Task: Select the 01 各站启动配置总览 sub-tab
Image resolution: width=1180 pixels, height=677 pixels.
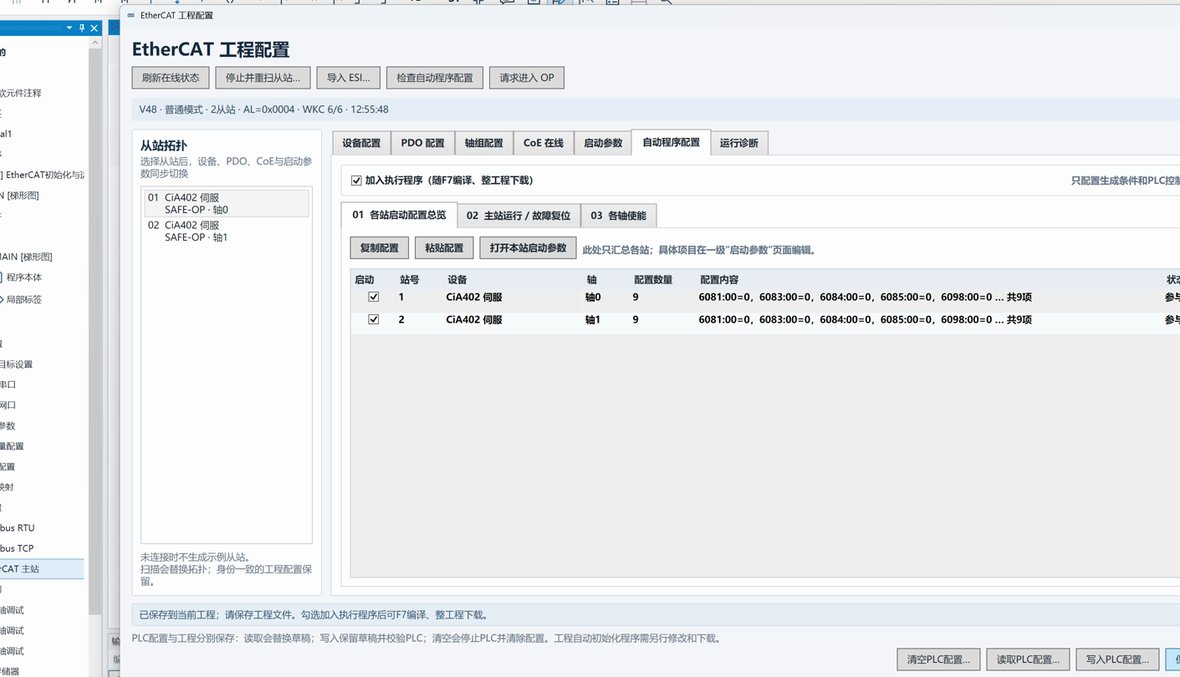Action: click(x=399, y=215)
